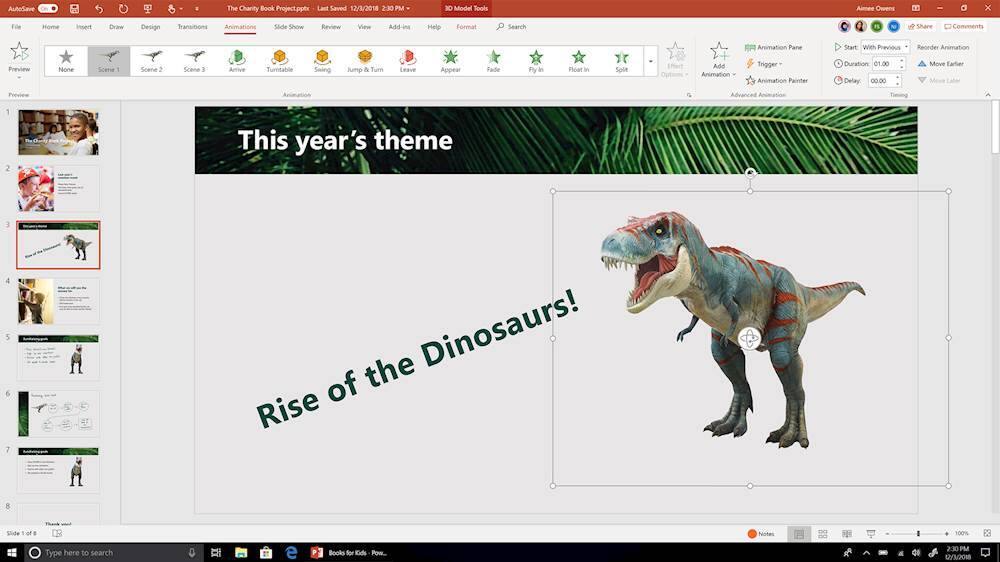Click Move Earlier to reorder animation
1000x562 pixels.
click(x=940, y=64)
